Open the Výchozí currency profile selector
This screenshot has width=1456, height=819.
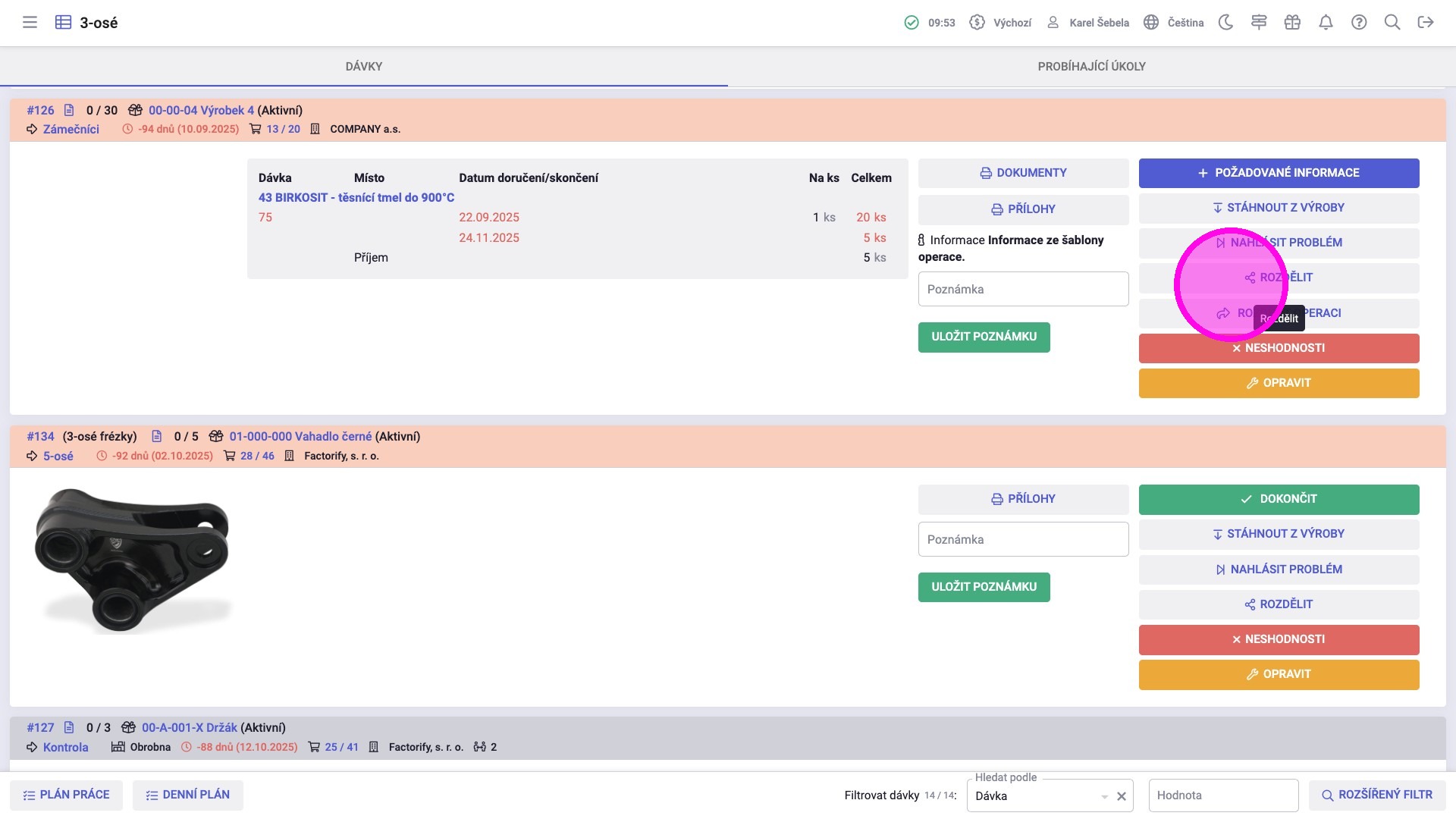[1001, 23]
